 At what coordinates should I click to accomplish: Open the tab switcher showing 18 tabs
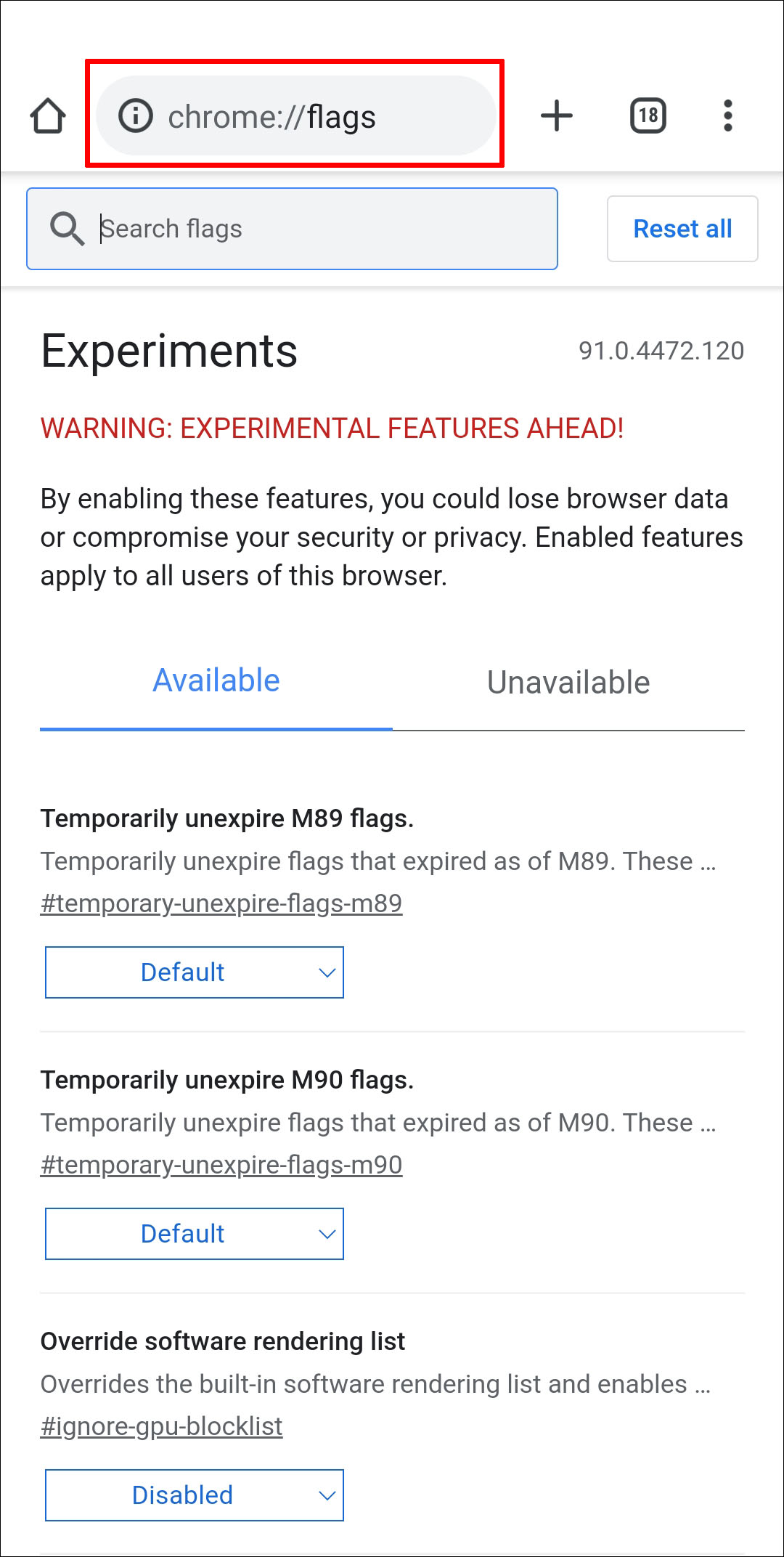[648, 116]
